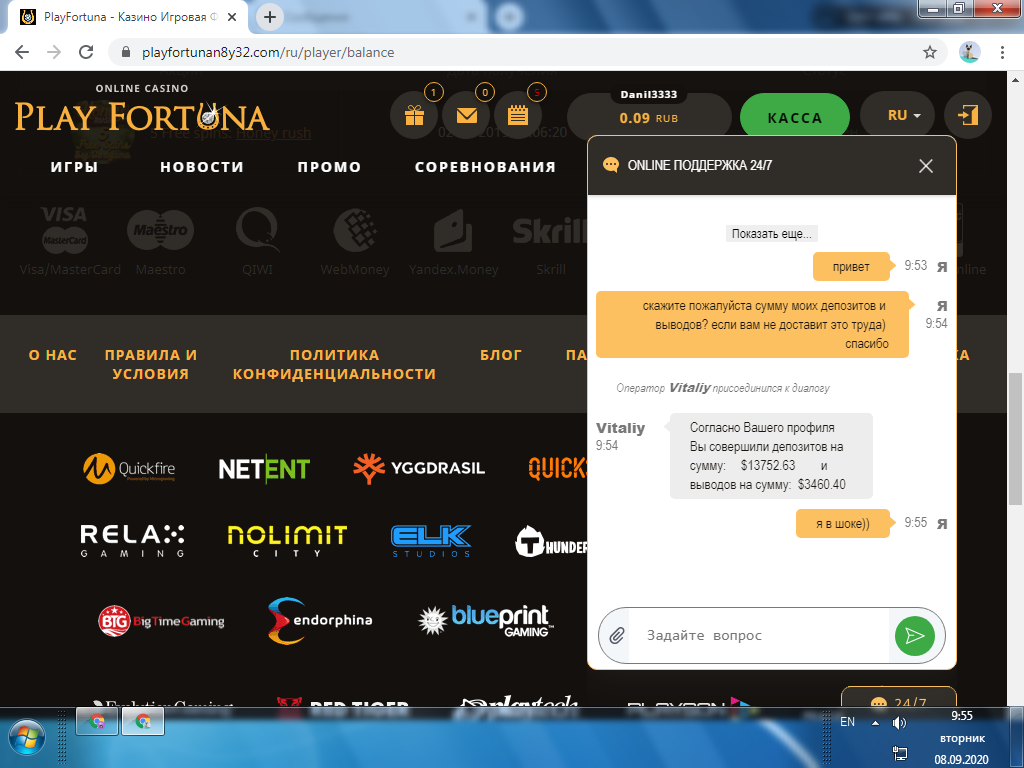Open the Windows Start menu

(x=26, y=738)
